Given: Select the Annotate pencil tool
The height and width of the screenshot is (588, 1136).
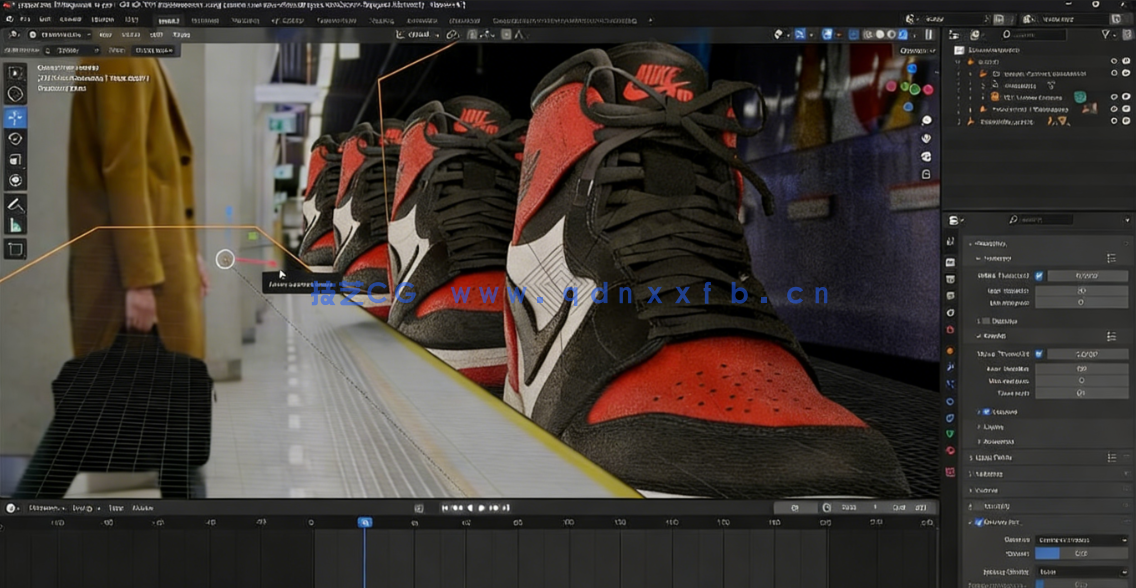Looking at the screenshot, I should (15, 204).
